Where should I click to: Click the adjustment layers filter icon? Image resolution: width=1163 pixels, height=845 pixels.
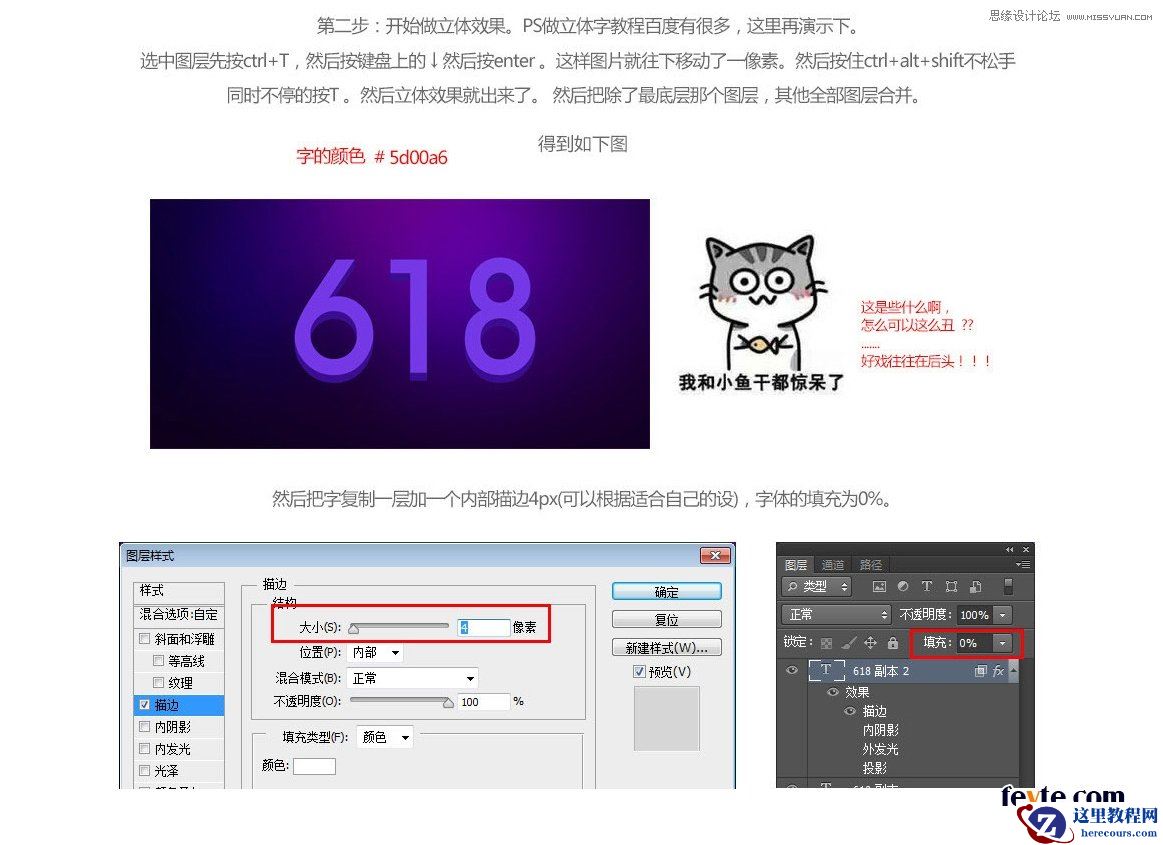tap(904, 587)
